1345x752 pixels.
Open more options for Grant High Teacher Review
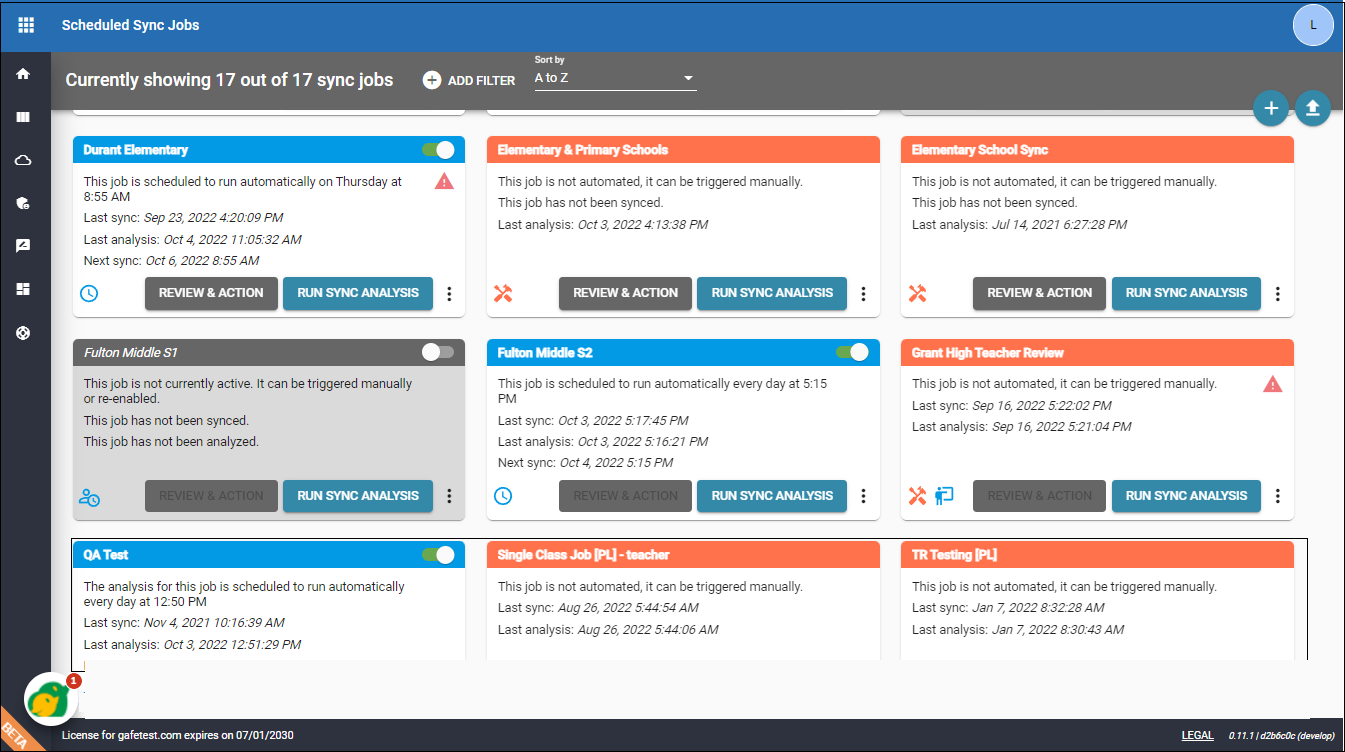(1277, 496)
